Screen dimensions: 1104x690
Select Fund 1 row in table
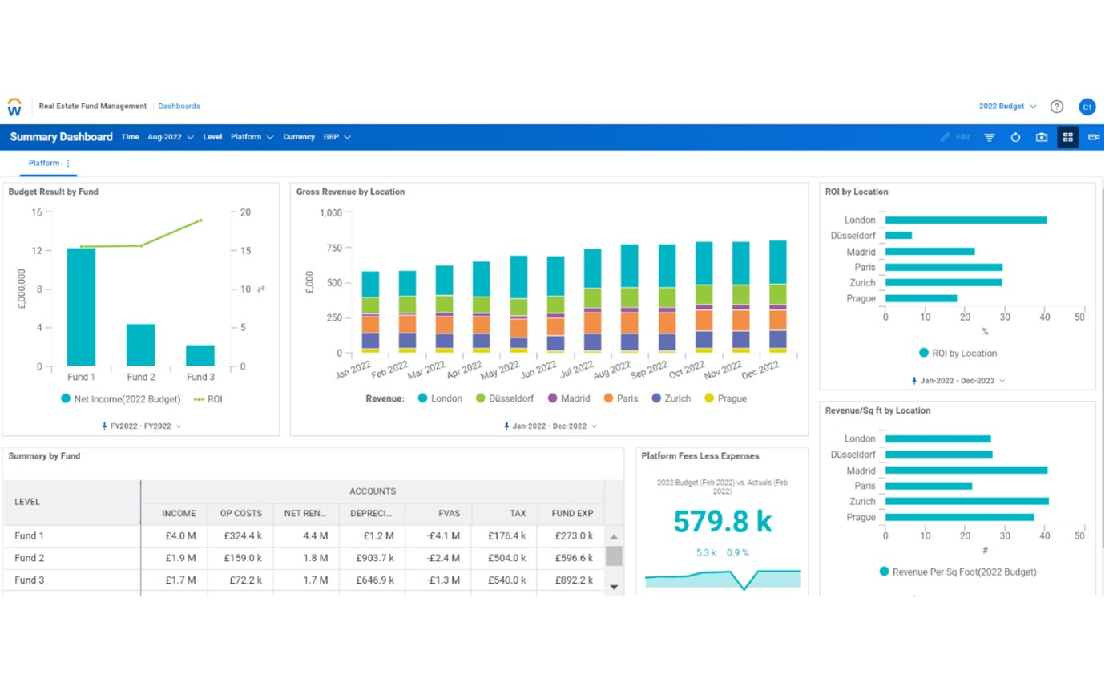pos(303,536)
